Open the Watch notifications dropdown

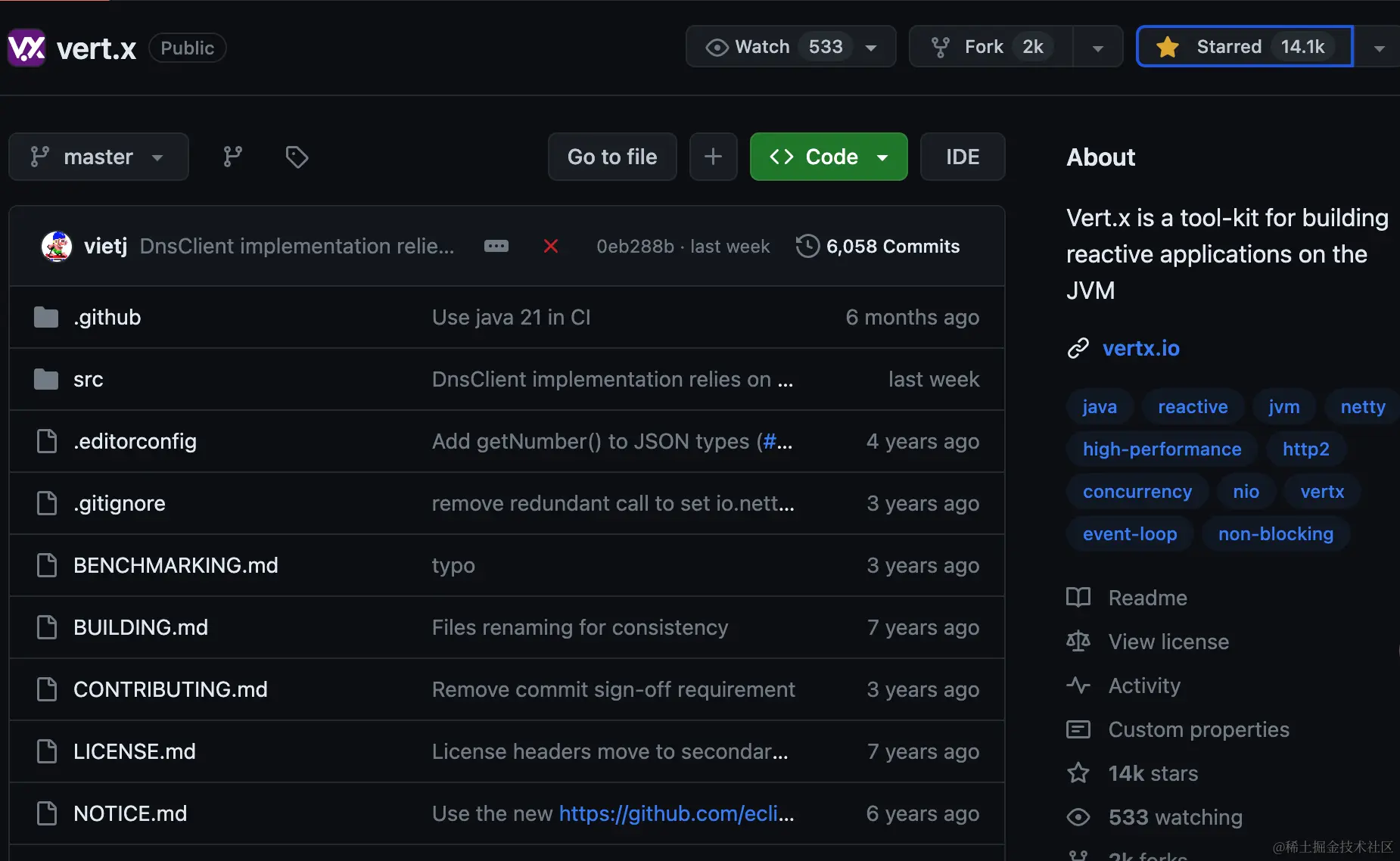click(791, 47)
